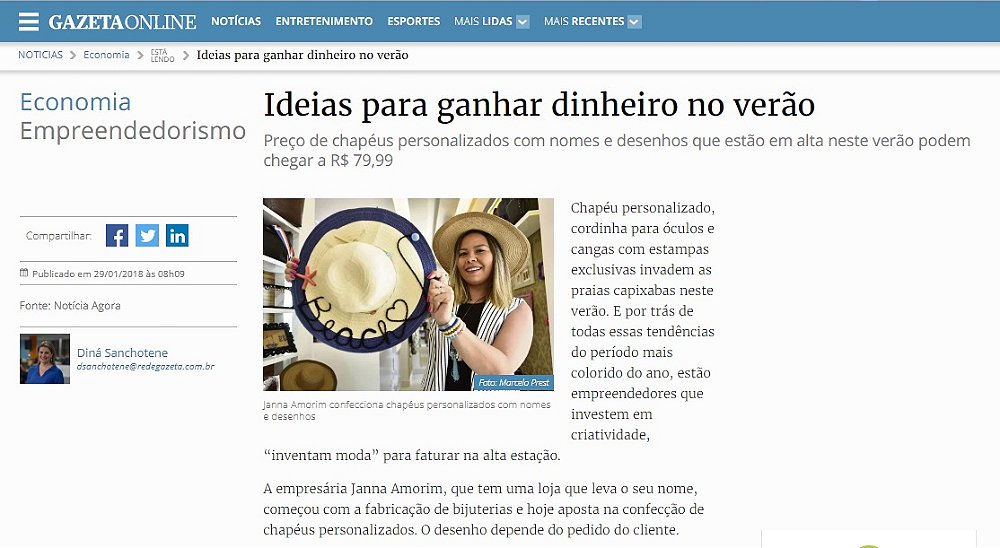Expand the Mais Recentes dropdown arrow

click(x=634, y=22)
